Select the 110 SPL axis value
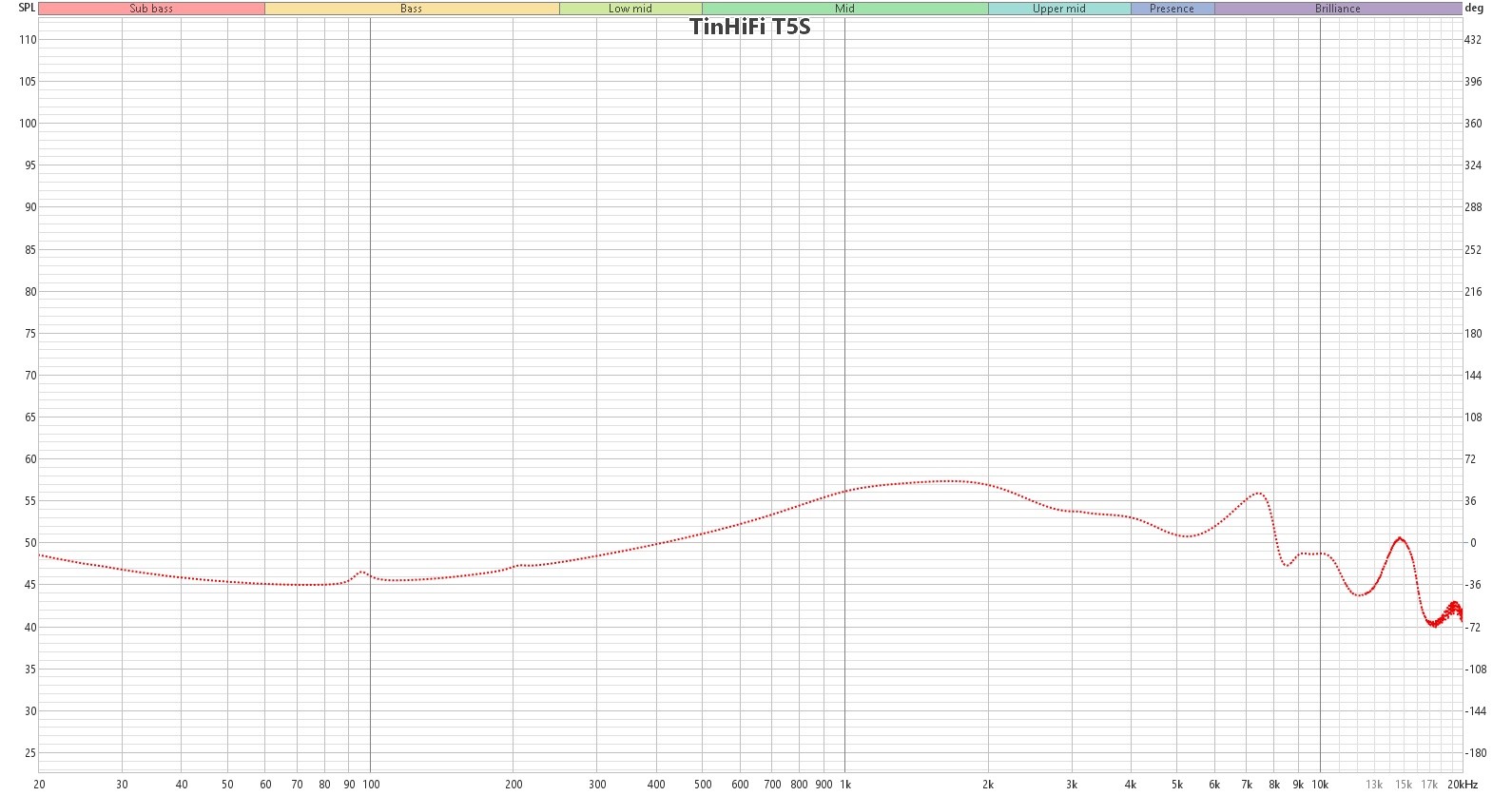 coord(28,40)
